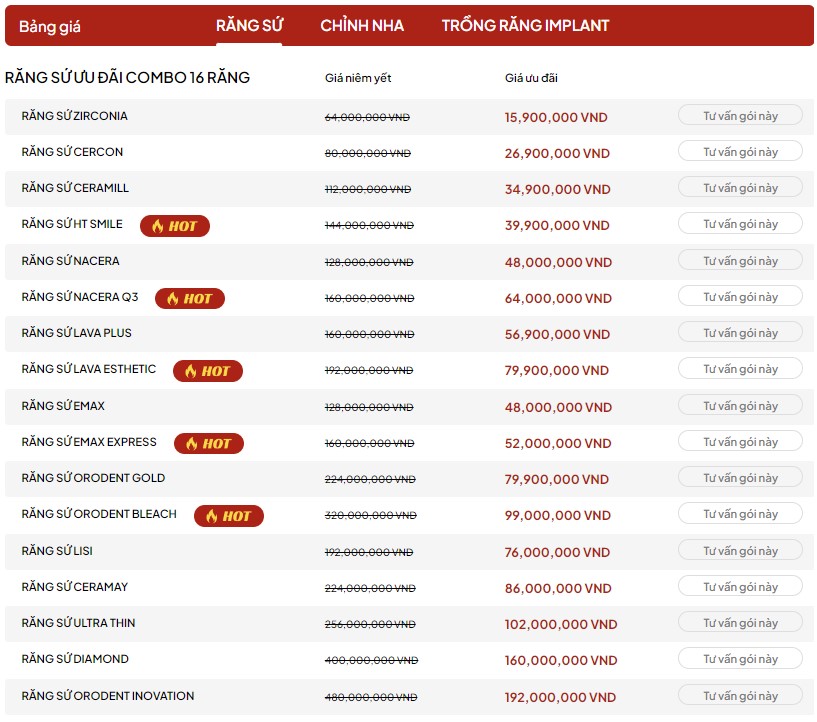Click 'Tư vấn gói này' for Diamond

pos(740,659)
